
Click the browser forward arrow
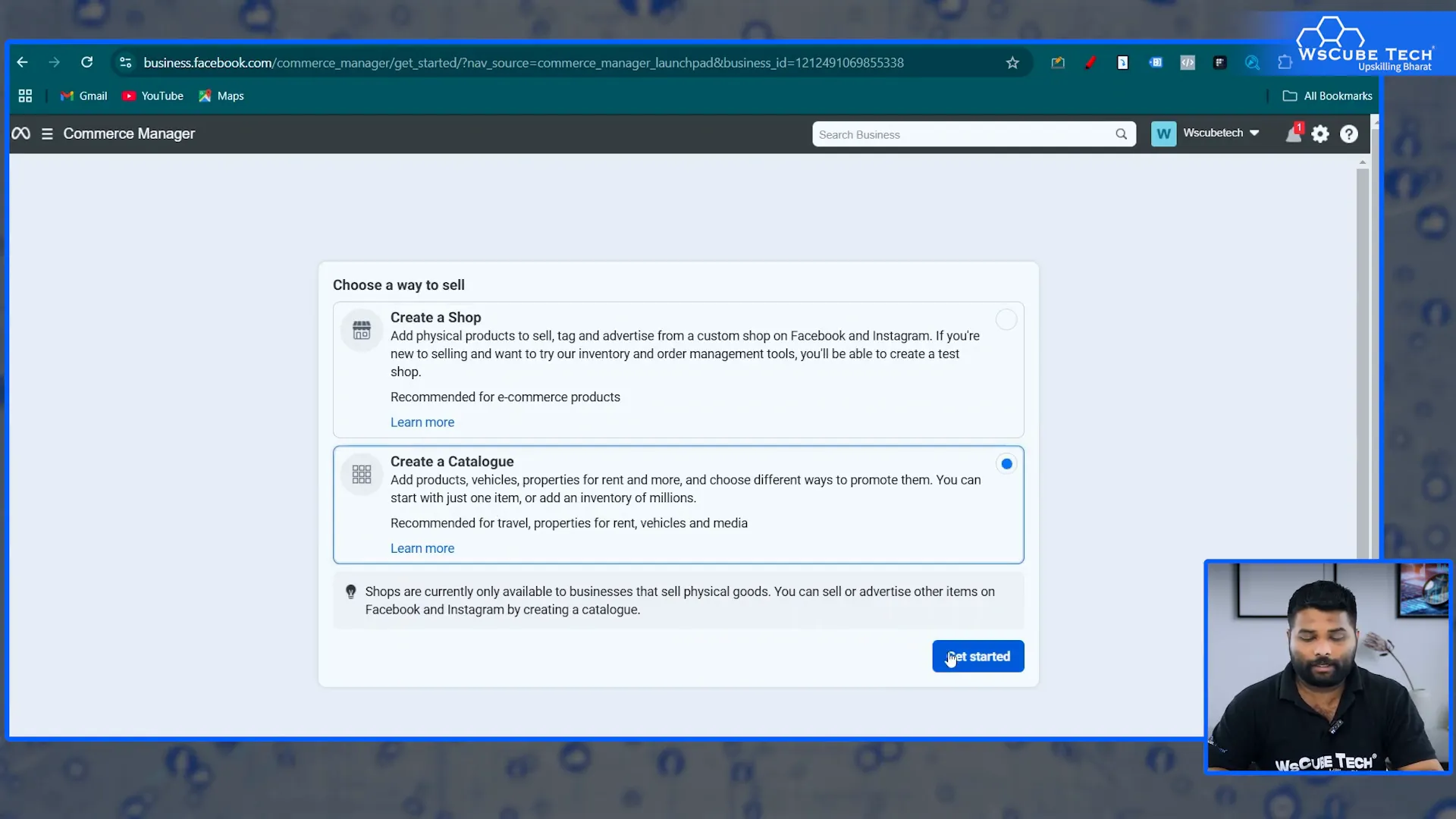point(54,62)
